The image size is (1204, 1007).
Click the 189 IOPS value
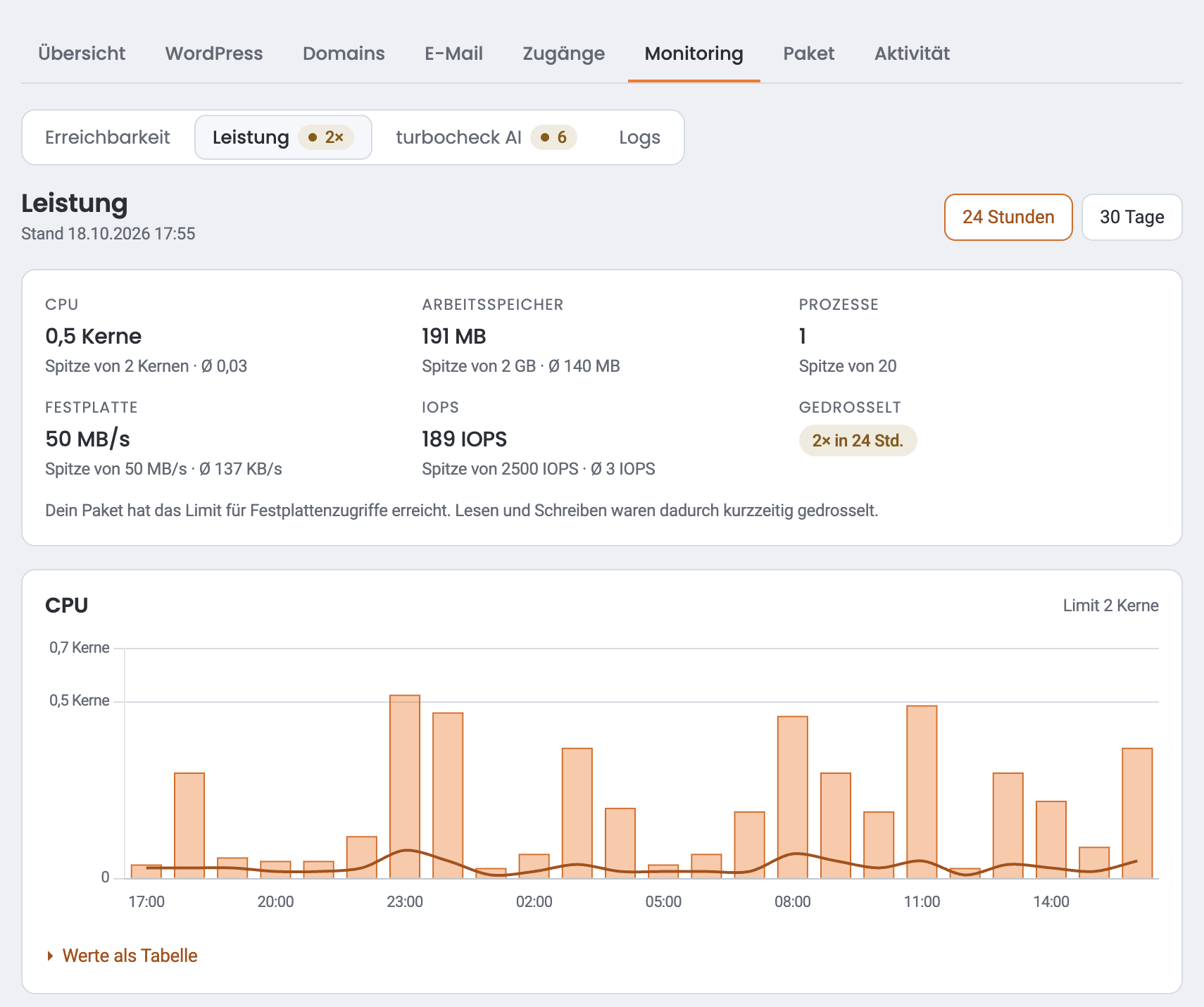pos(464,439)
